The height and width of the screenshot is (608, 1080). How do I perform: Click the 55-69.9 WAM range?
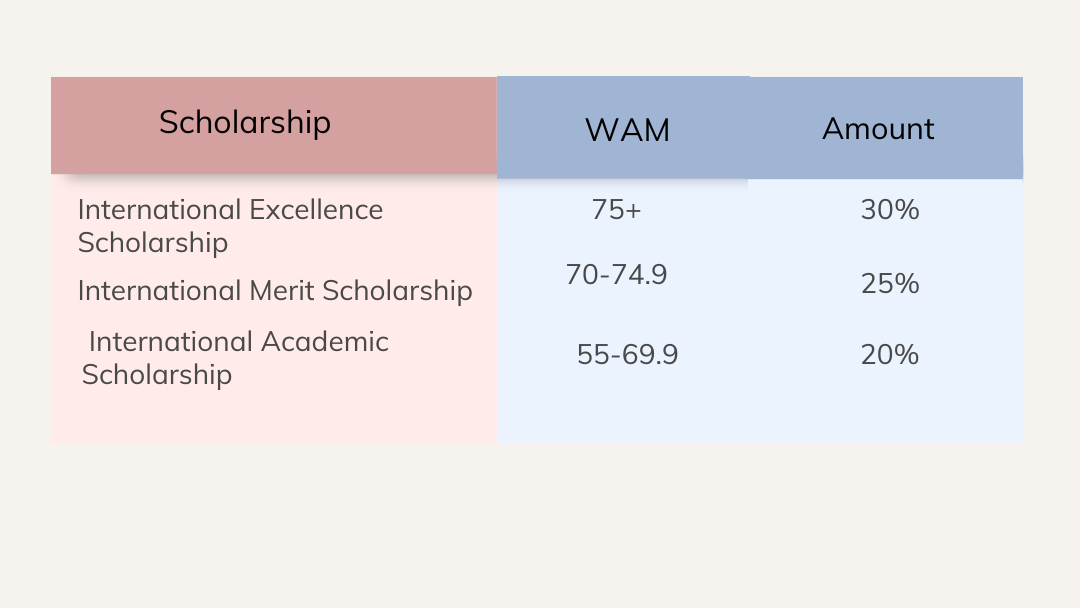[x=627, y=355]
